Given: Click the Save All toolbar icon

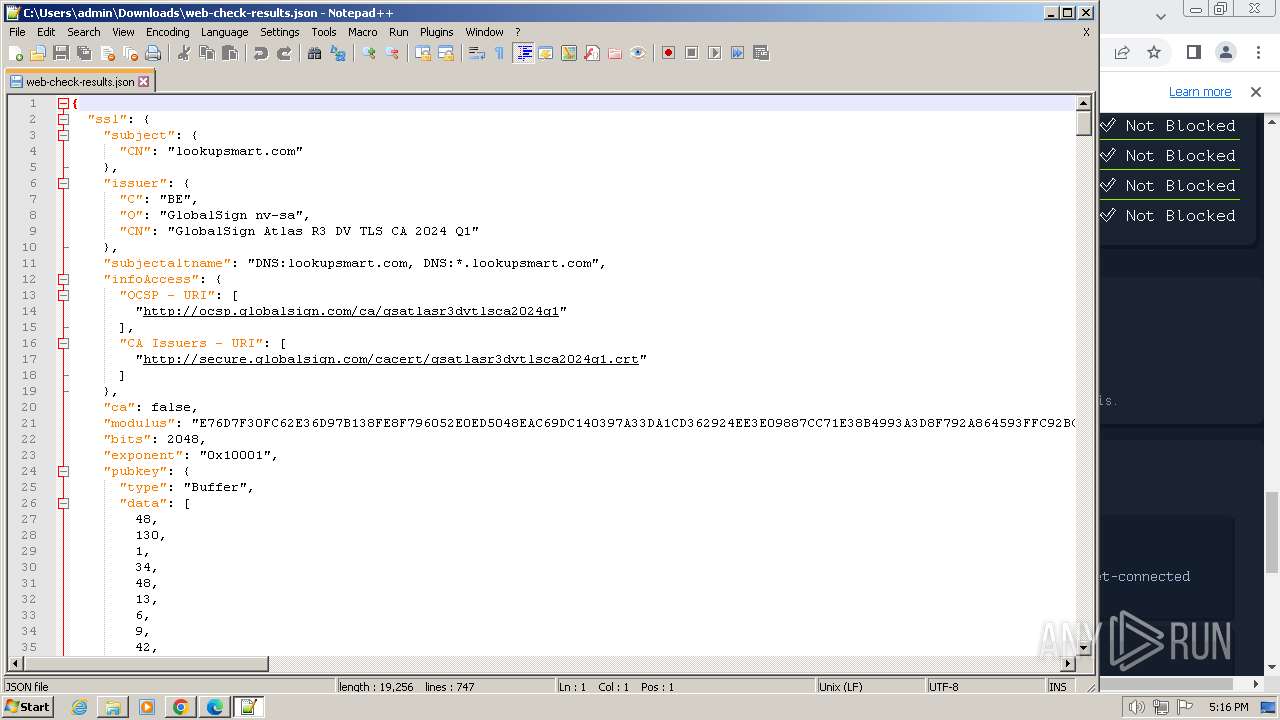Looking at the screenshot, I should [84, 53].
